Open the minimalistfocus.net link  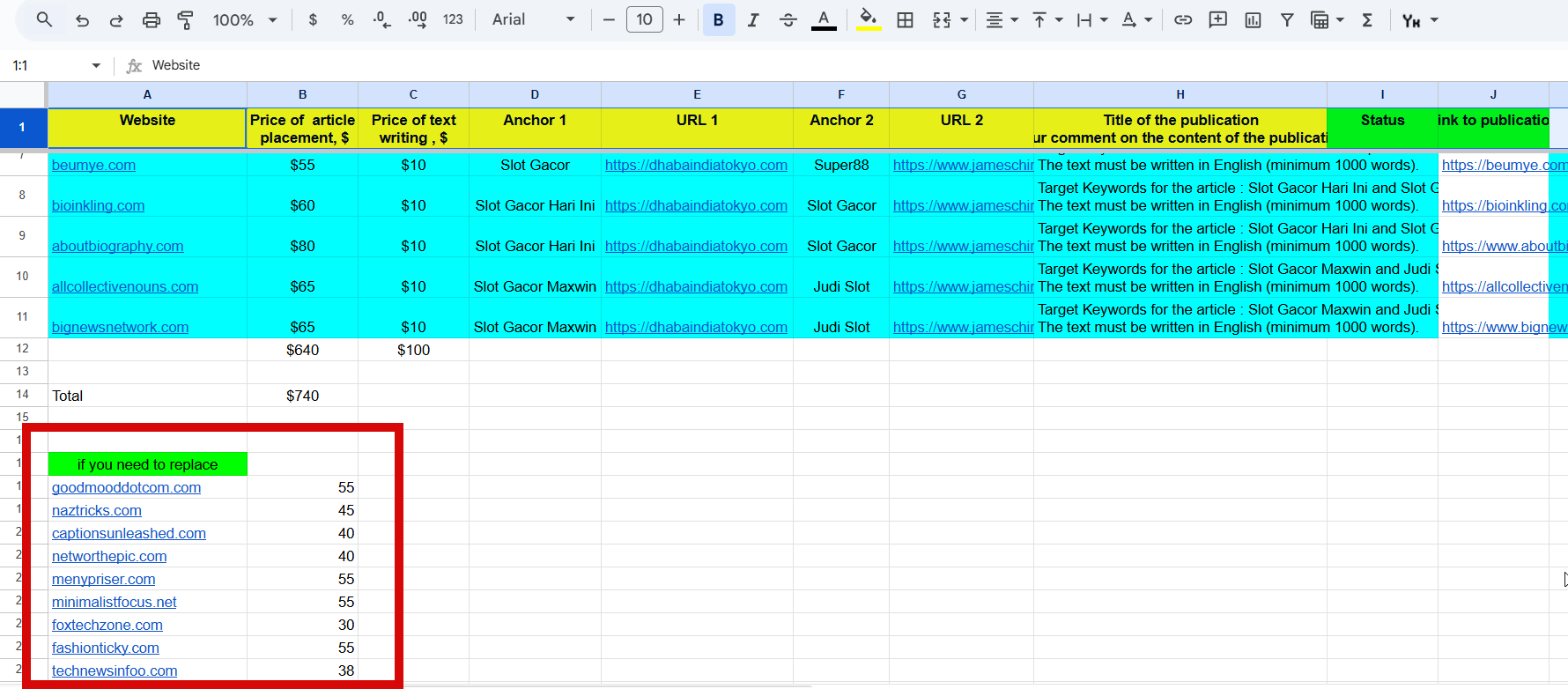[x=115, y=602]
